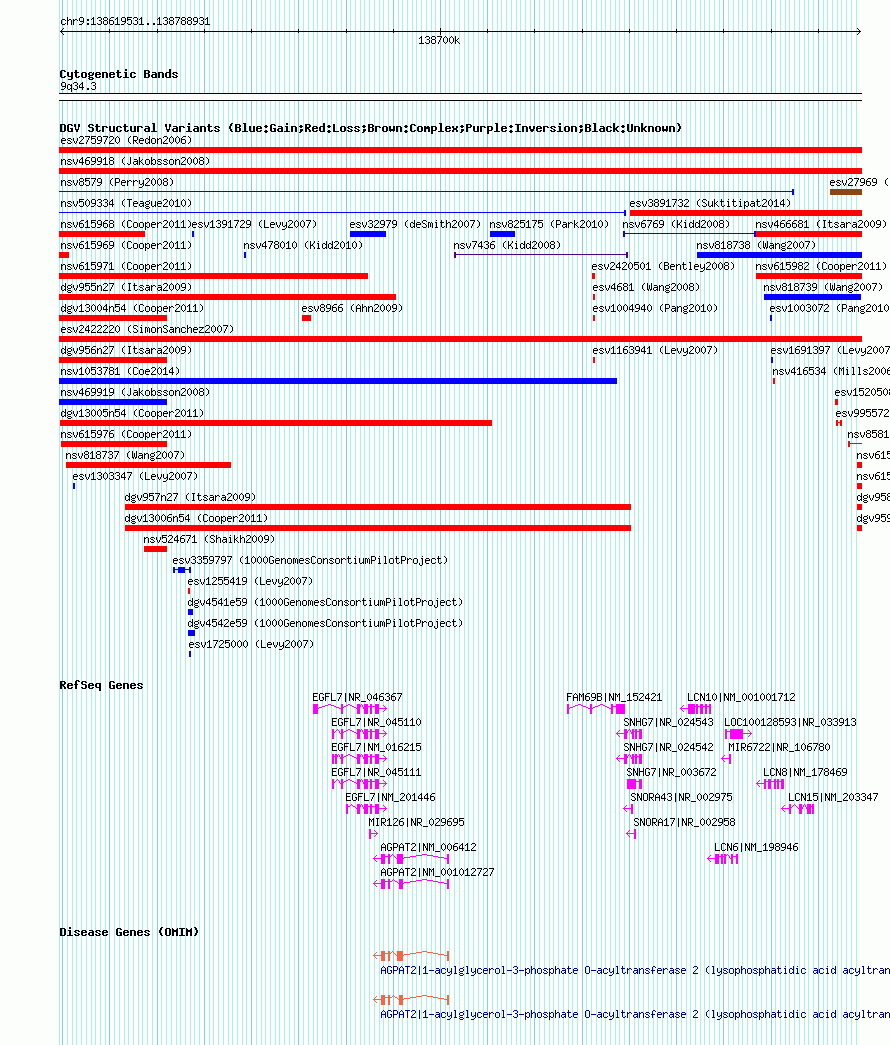Open the LCN10|NM_001001712 gene glyph

pyautogui.click(x=695, y=709)
